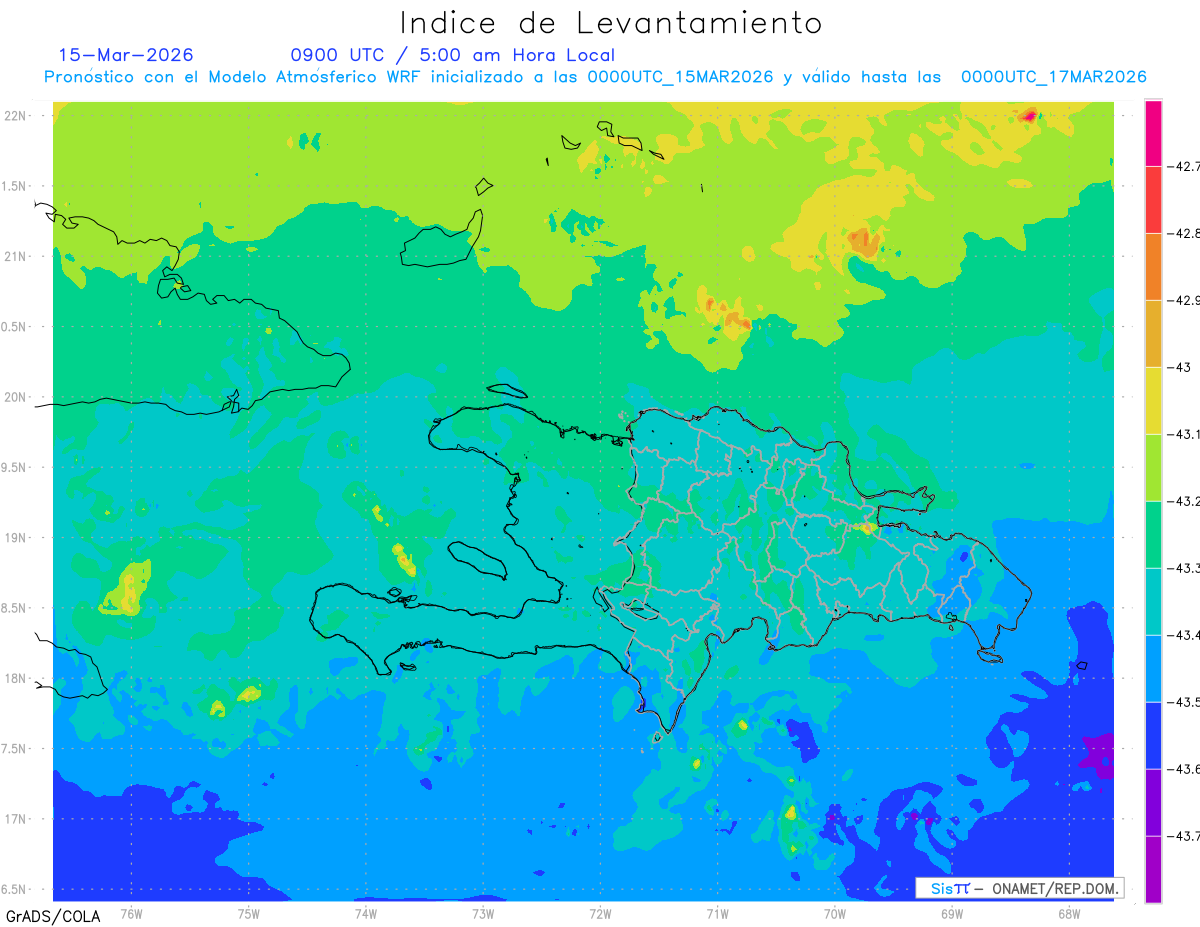Click the "20N" latitude label
Image resolution: width=1200 pixels, height=927 pixels.
[17, 397]
